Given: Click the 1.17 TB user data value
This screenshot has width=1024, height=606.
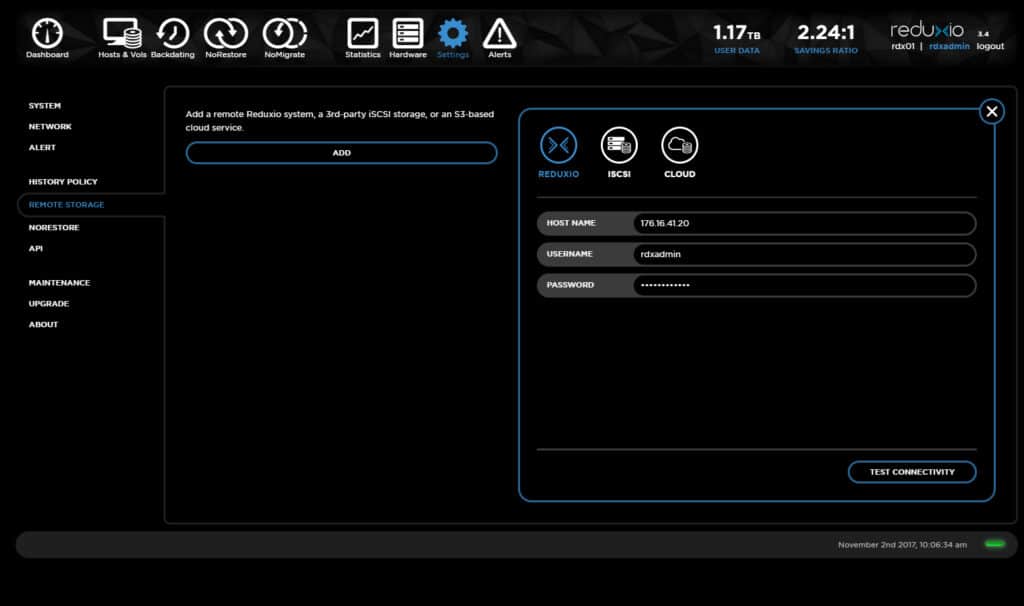Looking at the screenshot, I should point(737,32).
